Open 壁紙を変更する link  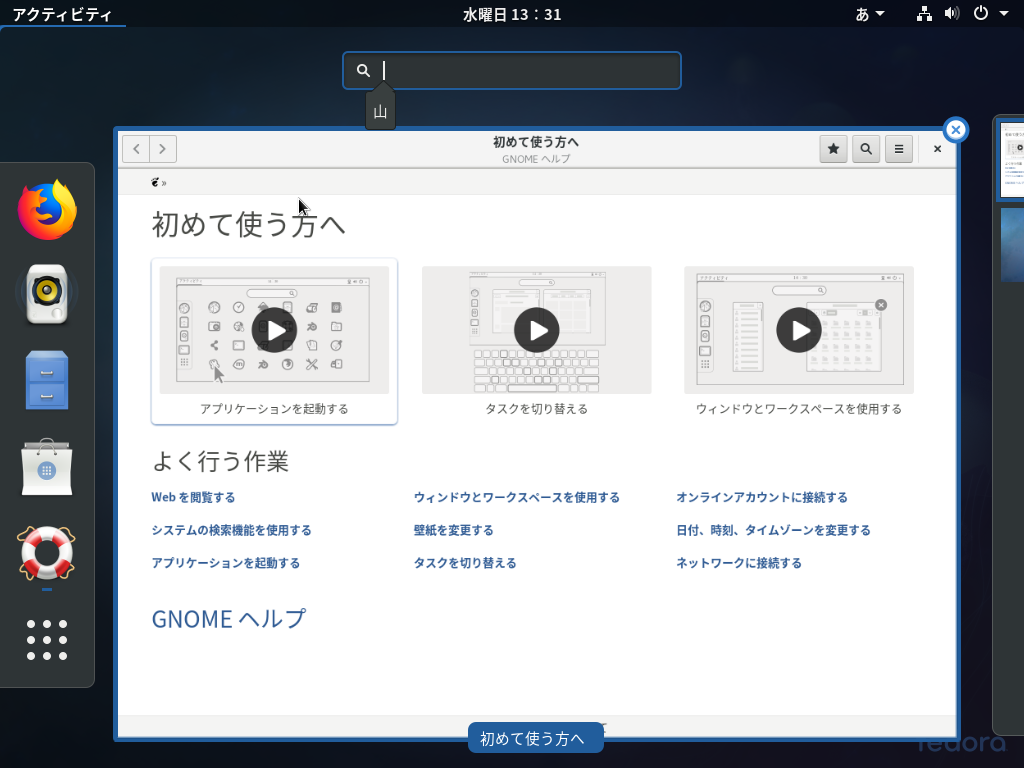454,530
